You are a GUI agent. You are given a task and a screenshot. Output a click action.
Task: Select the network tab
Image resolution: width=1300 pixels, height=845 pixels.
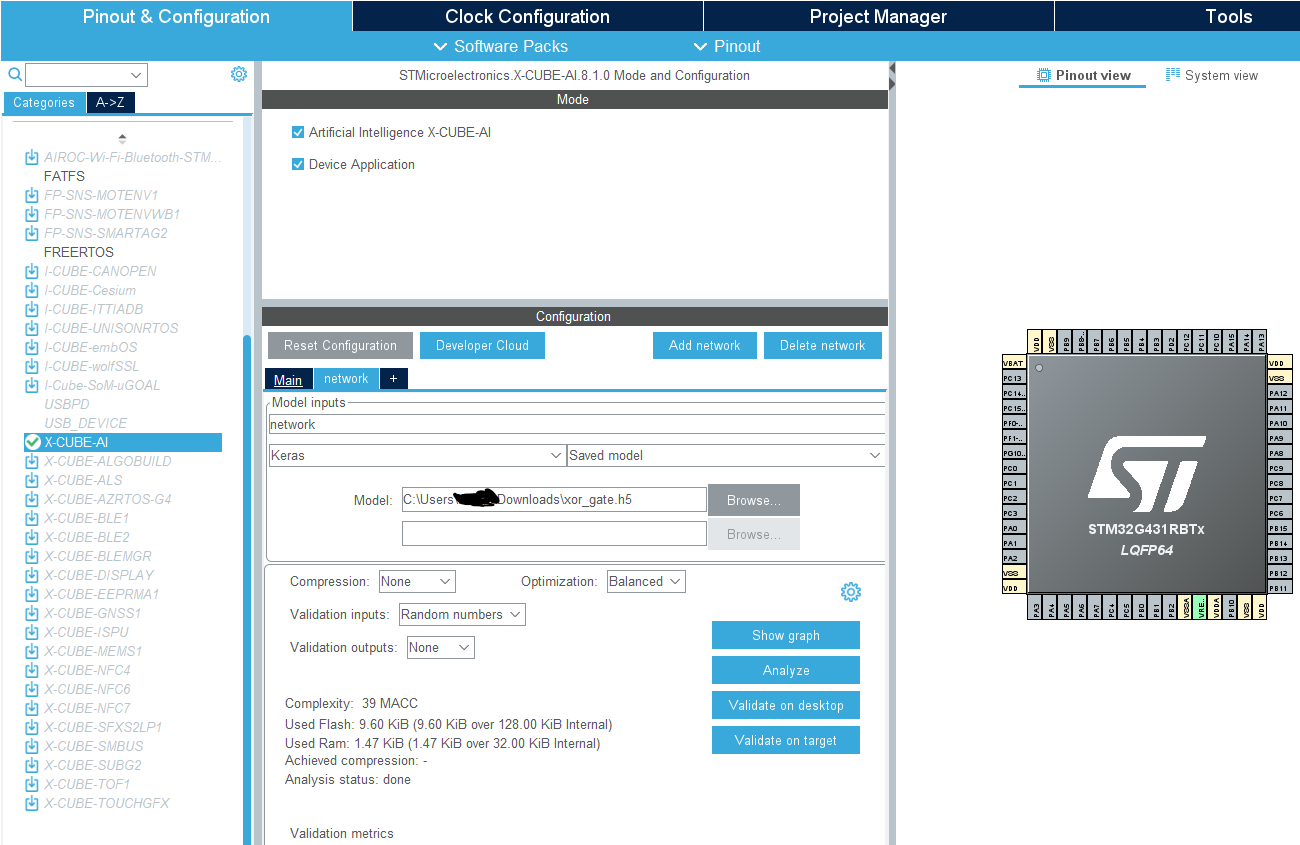tap(346, 379)
